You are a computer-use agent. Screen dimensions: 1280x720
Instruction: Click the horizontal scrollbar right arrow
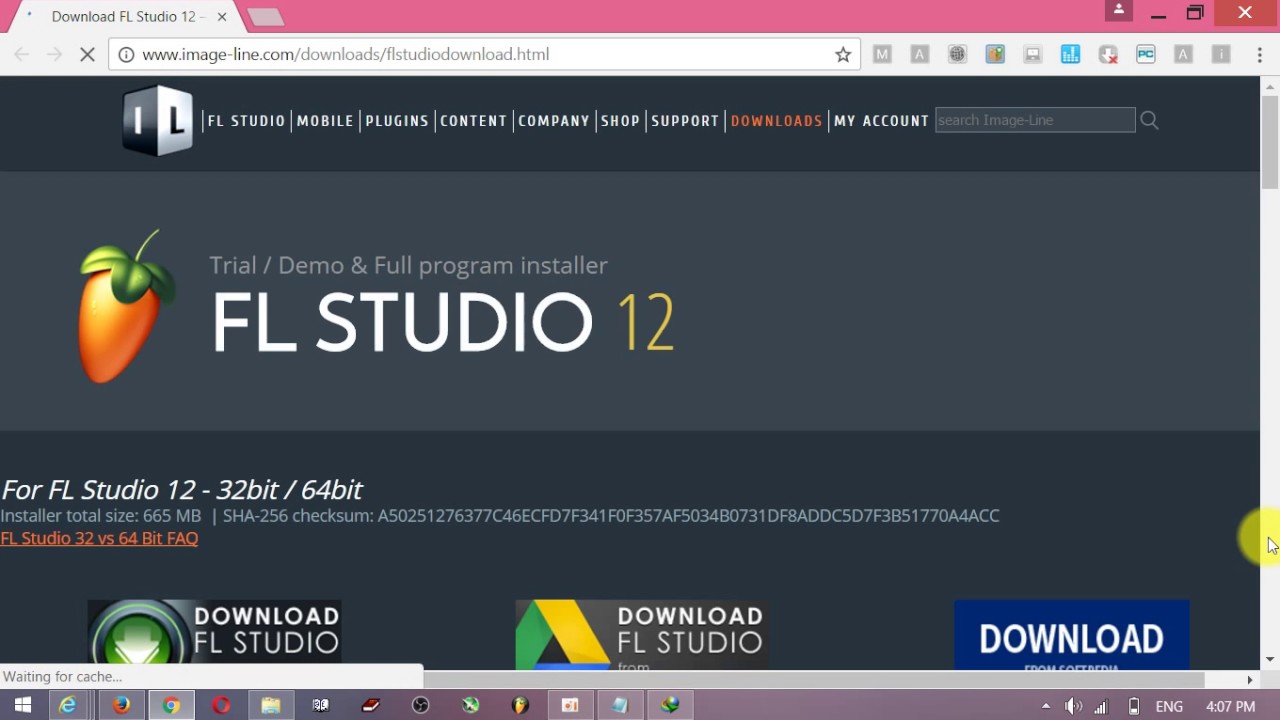click(x=1249, y=679)
